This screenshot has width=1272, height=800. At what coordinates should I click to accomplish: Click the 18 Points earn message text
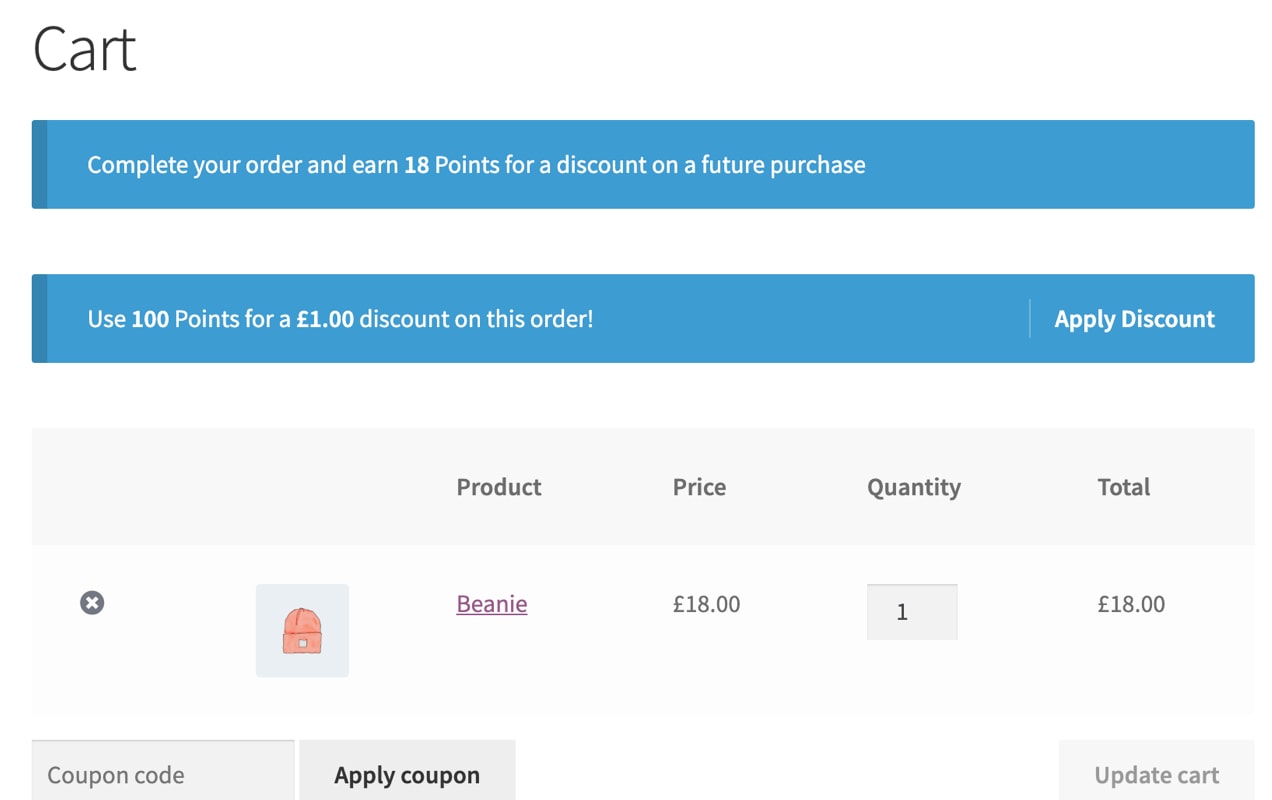(x=476, y=165)
